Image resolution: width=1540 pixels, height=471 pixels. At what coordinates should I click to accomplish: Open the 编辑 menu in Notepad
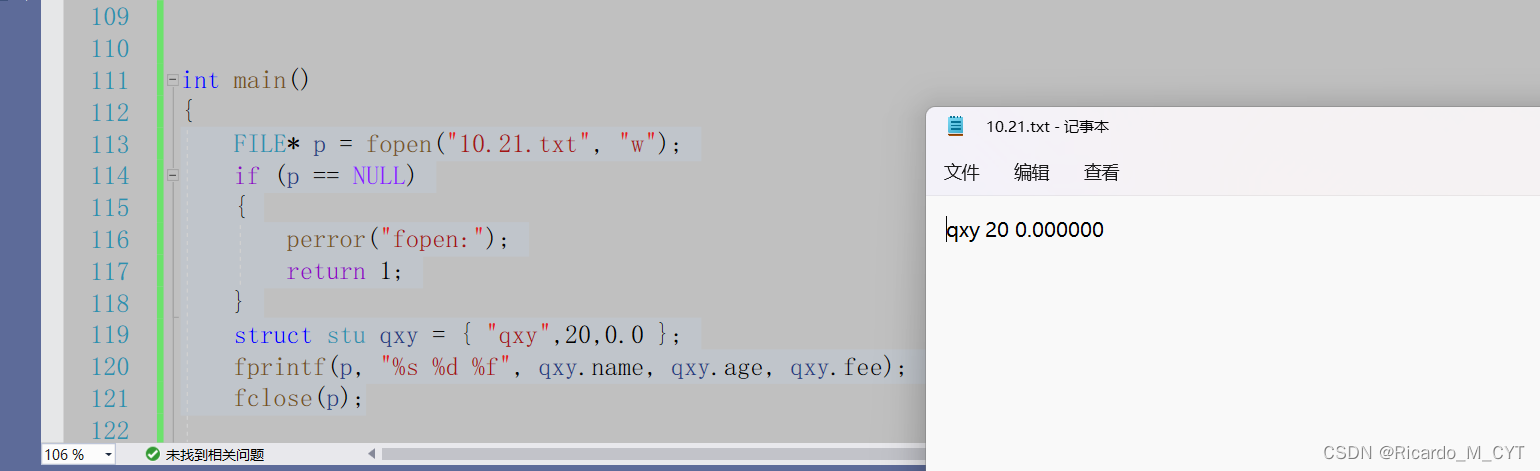coord(1032,172)
